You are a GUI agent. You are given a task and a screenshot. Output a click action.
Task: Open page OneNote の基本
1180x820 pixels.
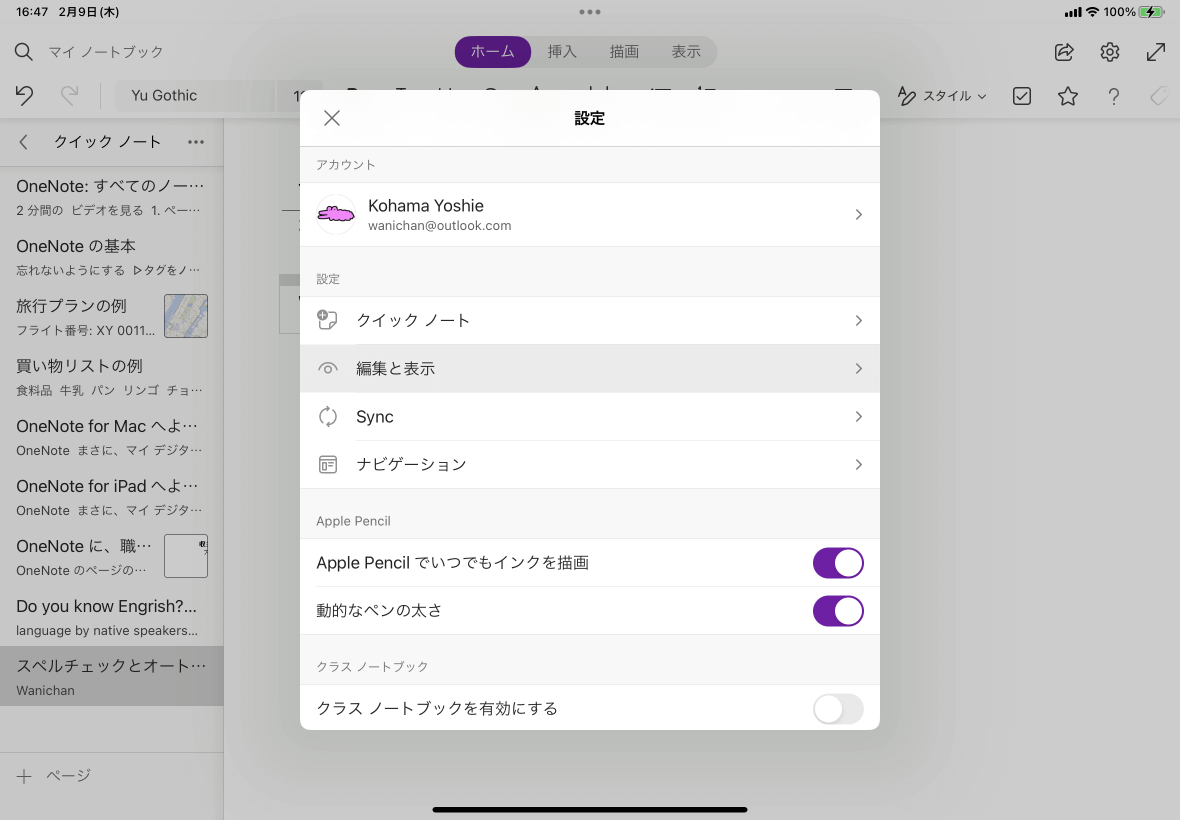coord(111,257)
